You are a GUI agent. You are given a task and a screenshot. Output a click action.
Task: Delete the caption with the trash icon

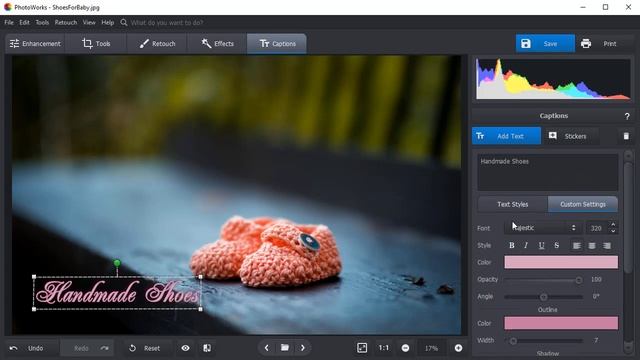coord(626,136)
